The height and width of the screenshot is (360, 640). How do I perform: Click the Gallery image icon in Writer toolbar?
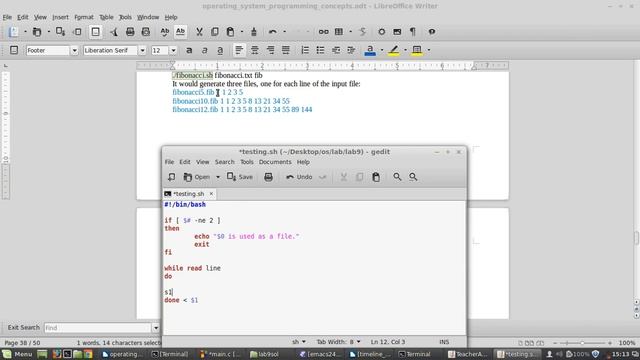tap(397, 31)
